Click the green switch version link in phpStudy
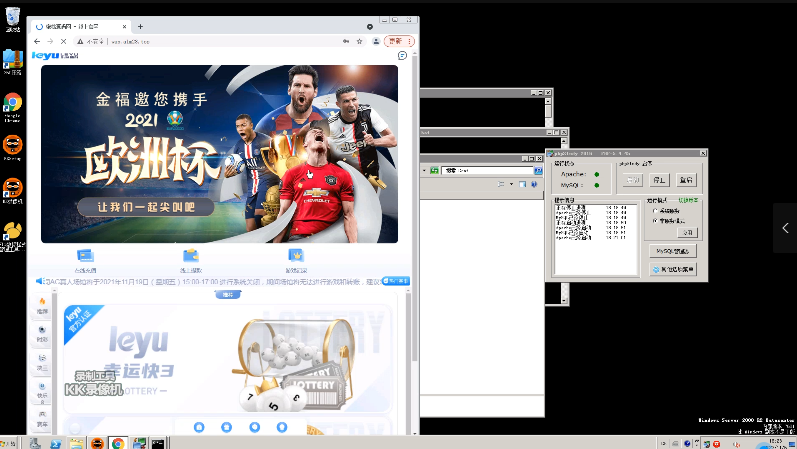 point(688,200)
